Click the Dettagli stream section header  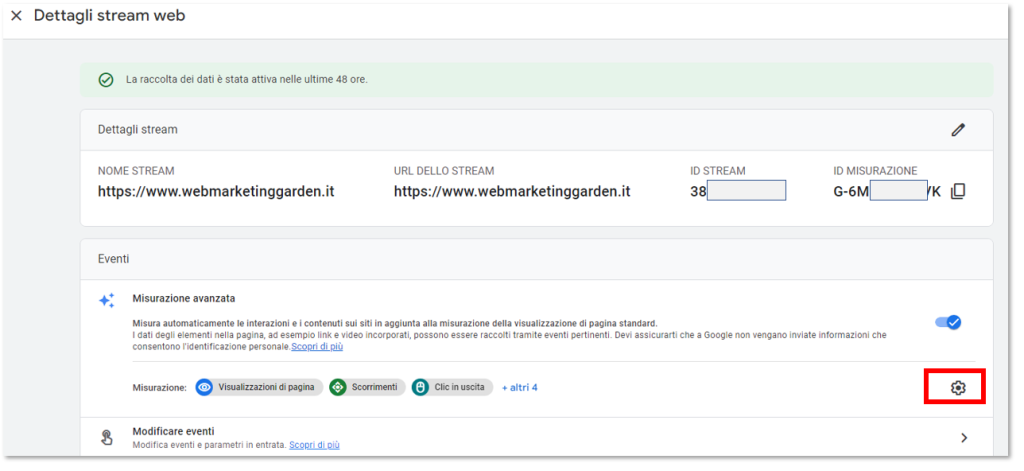pos(138,130)
